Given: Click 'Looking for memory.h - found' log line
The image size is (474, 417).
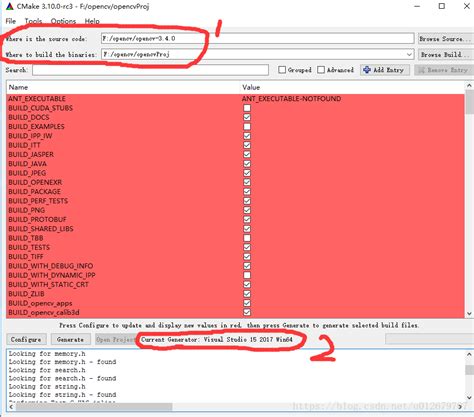Looking at the screenshot, I should coord(62,362).
